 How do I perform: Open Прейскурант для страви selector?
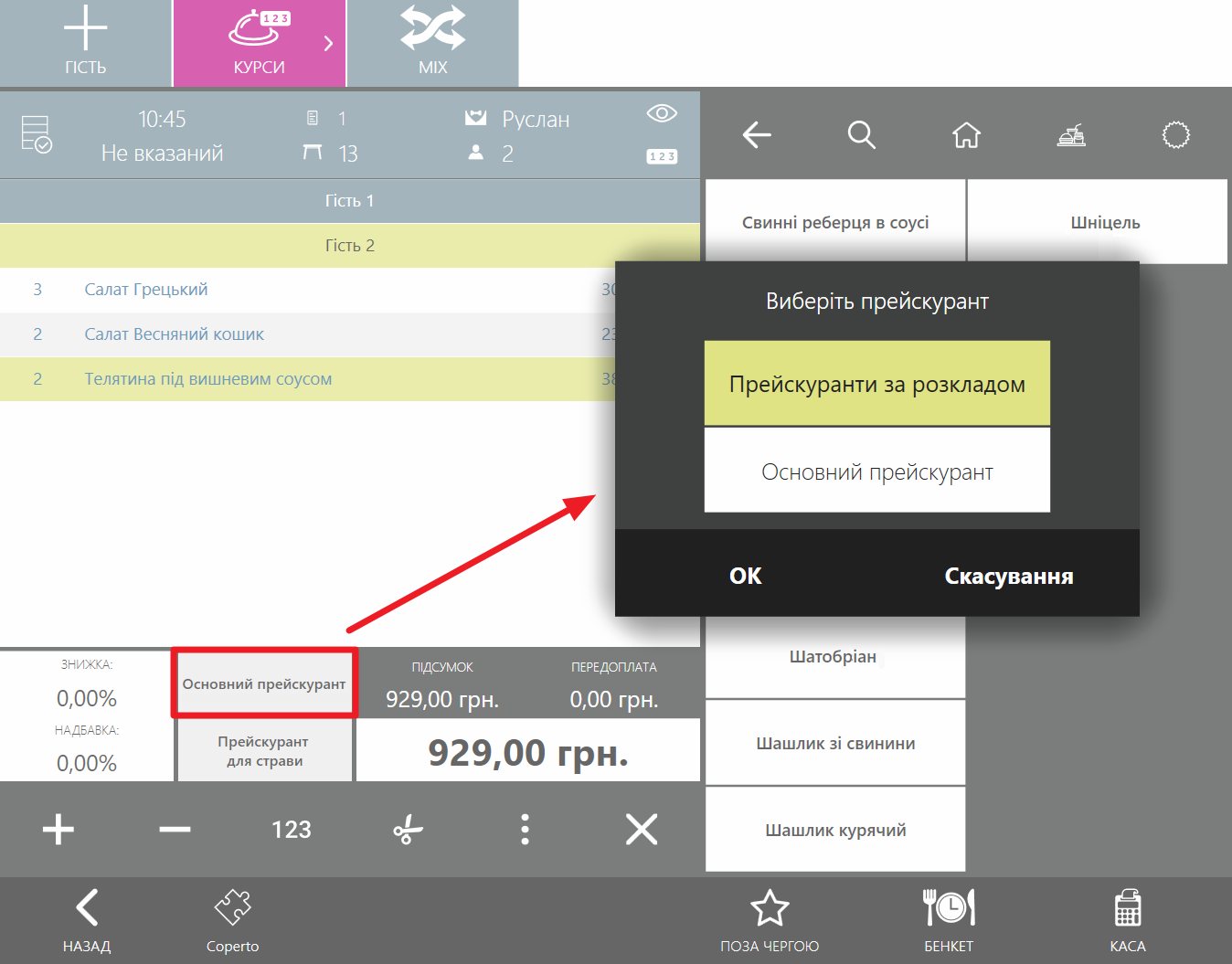point(264,751)
